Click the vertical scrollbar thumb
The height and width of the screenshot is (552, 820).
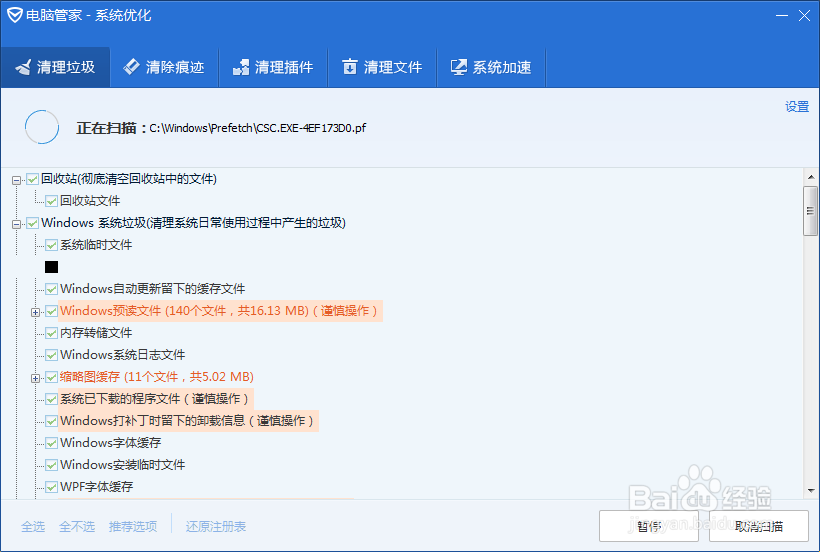coord(811,211)
